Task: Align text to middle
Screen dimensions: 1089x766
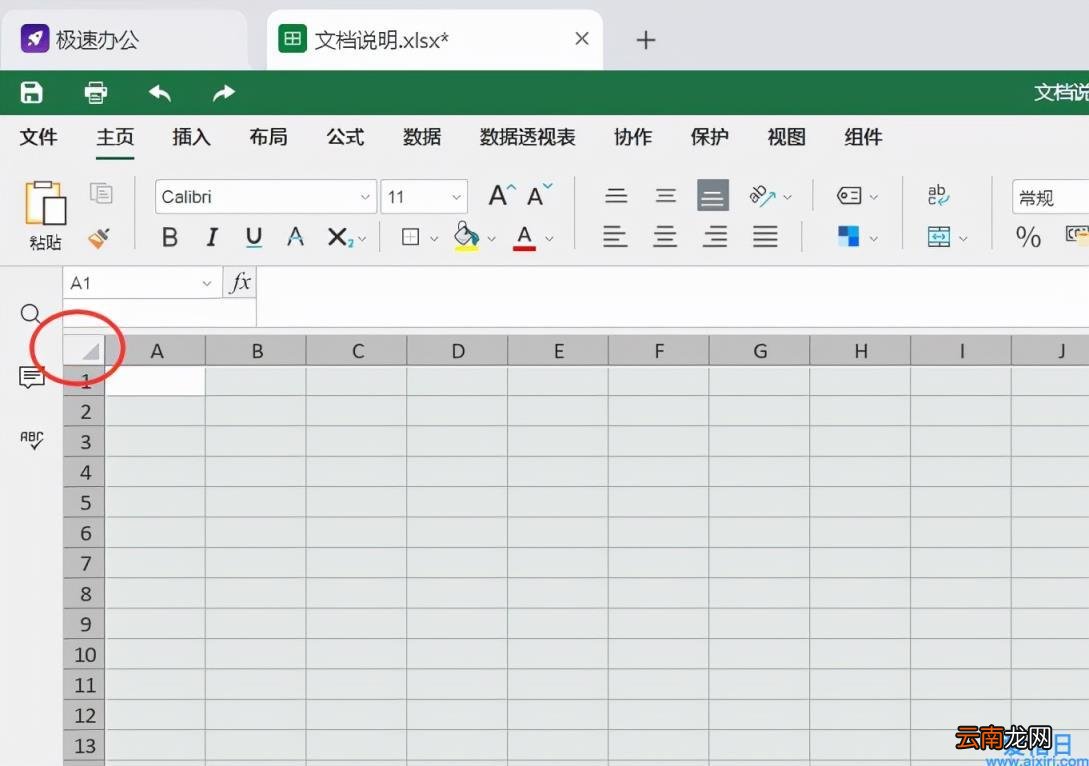Action: (665, 196)
